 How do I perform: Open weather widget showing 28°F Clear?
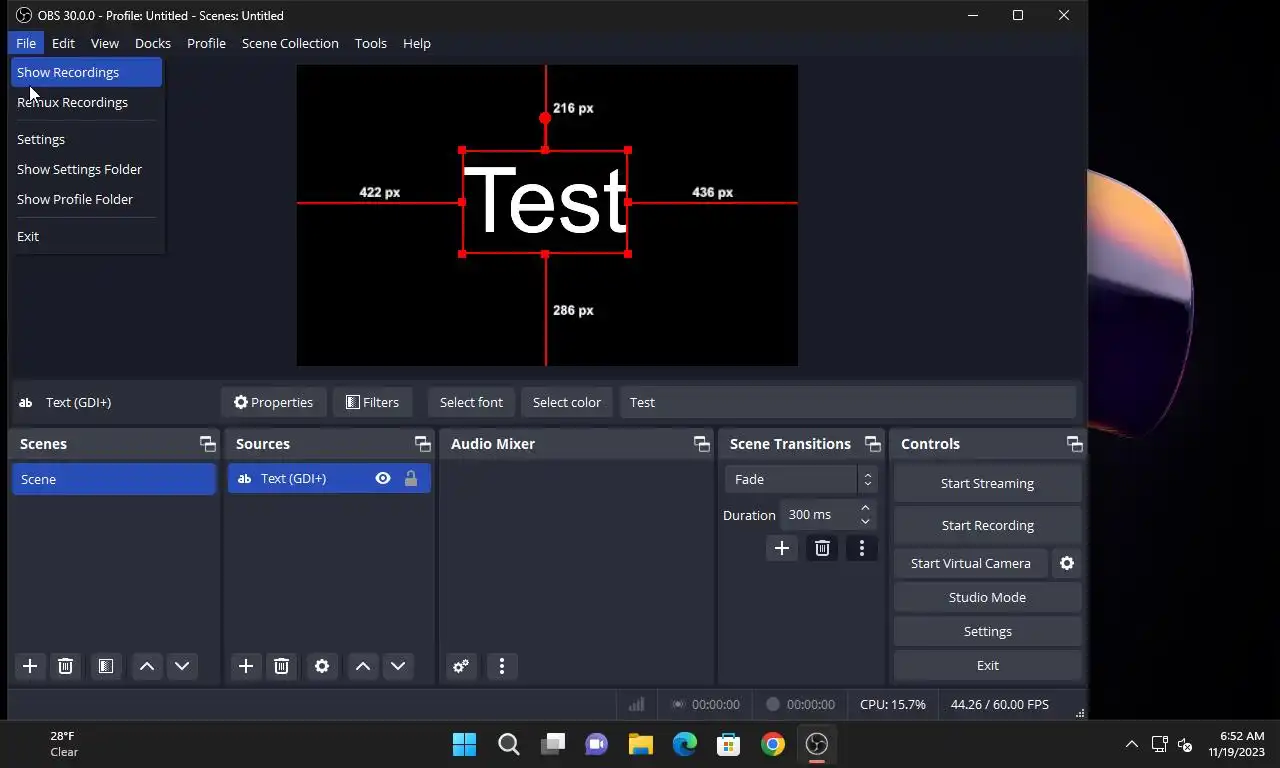pos(64,744)
